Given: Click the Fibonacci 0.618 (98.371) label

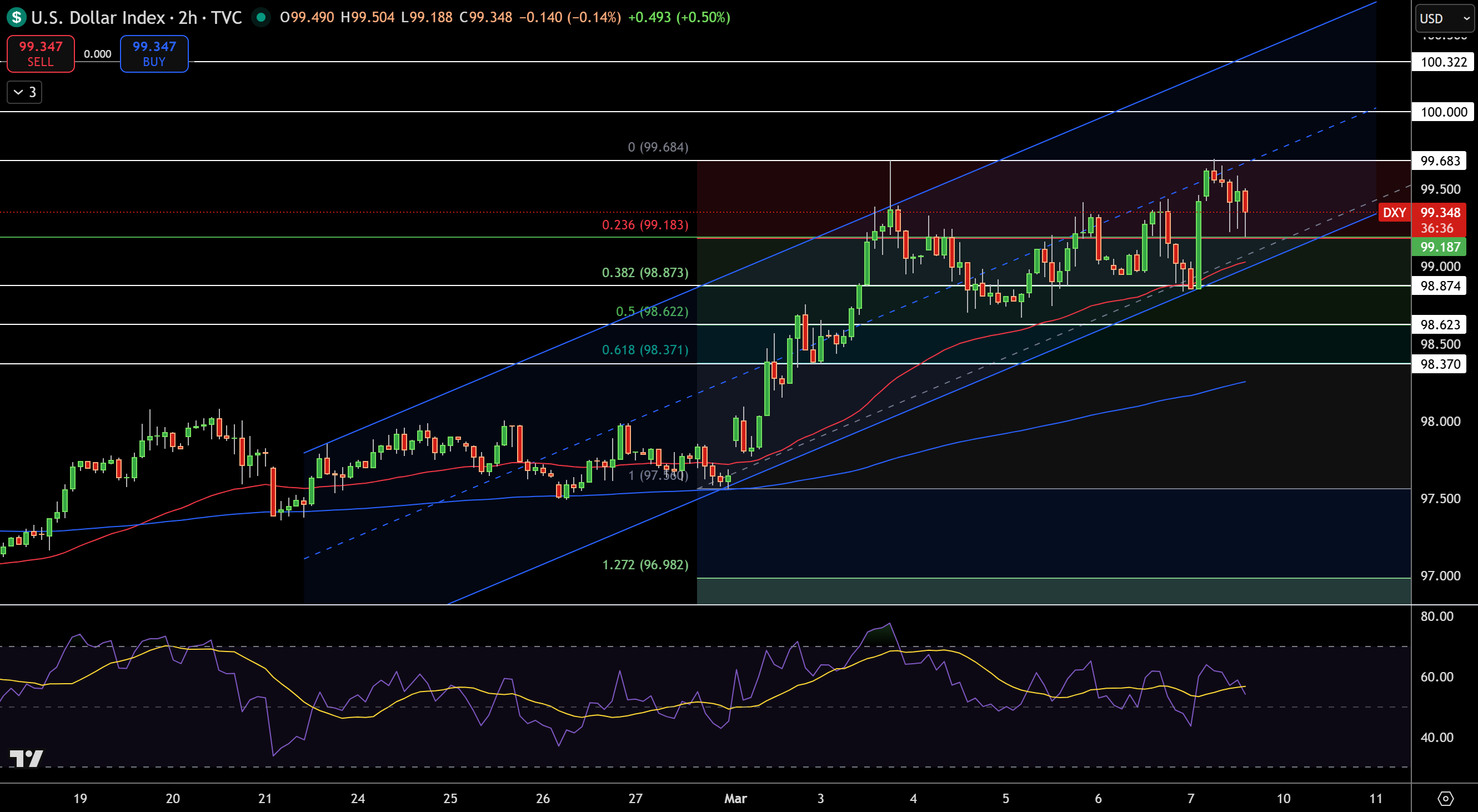Looking at the screenshot, I should (x=645, y=350).
